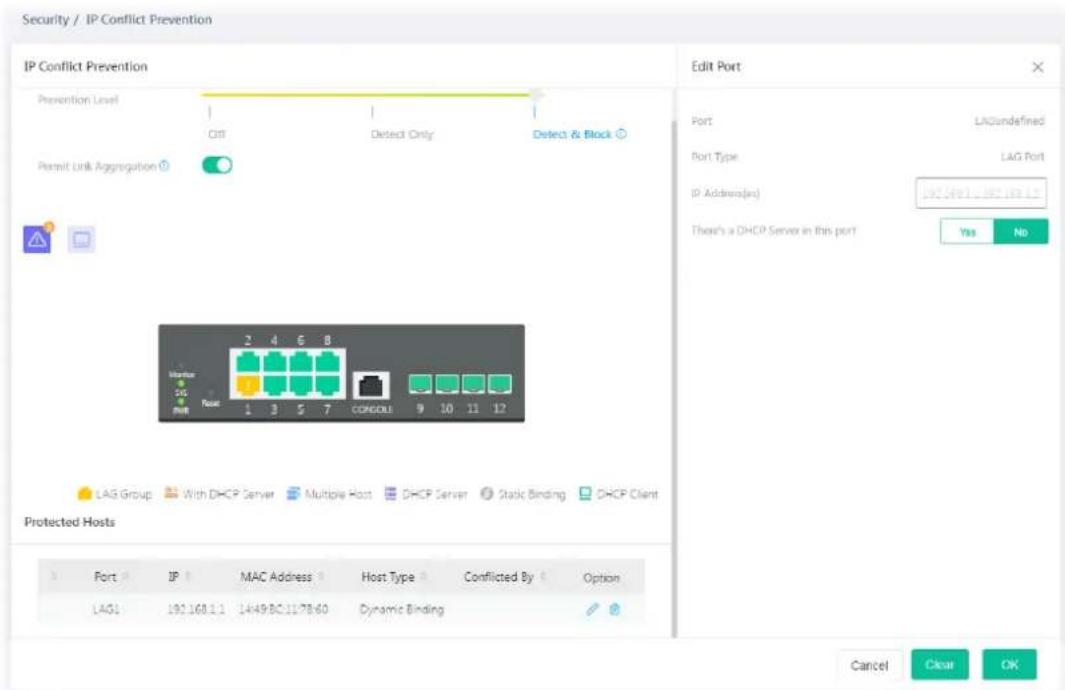The image size is (1065, 690).
Task: Click the LAG1 port cell
Action: click(x=106, y=609)
